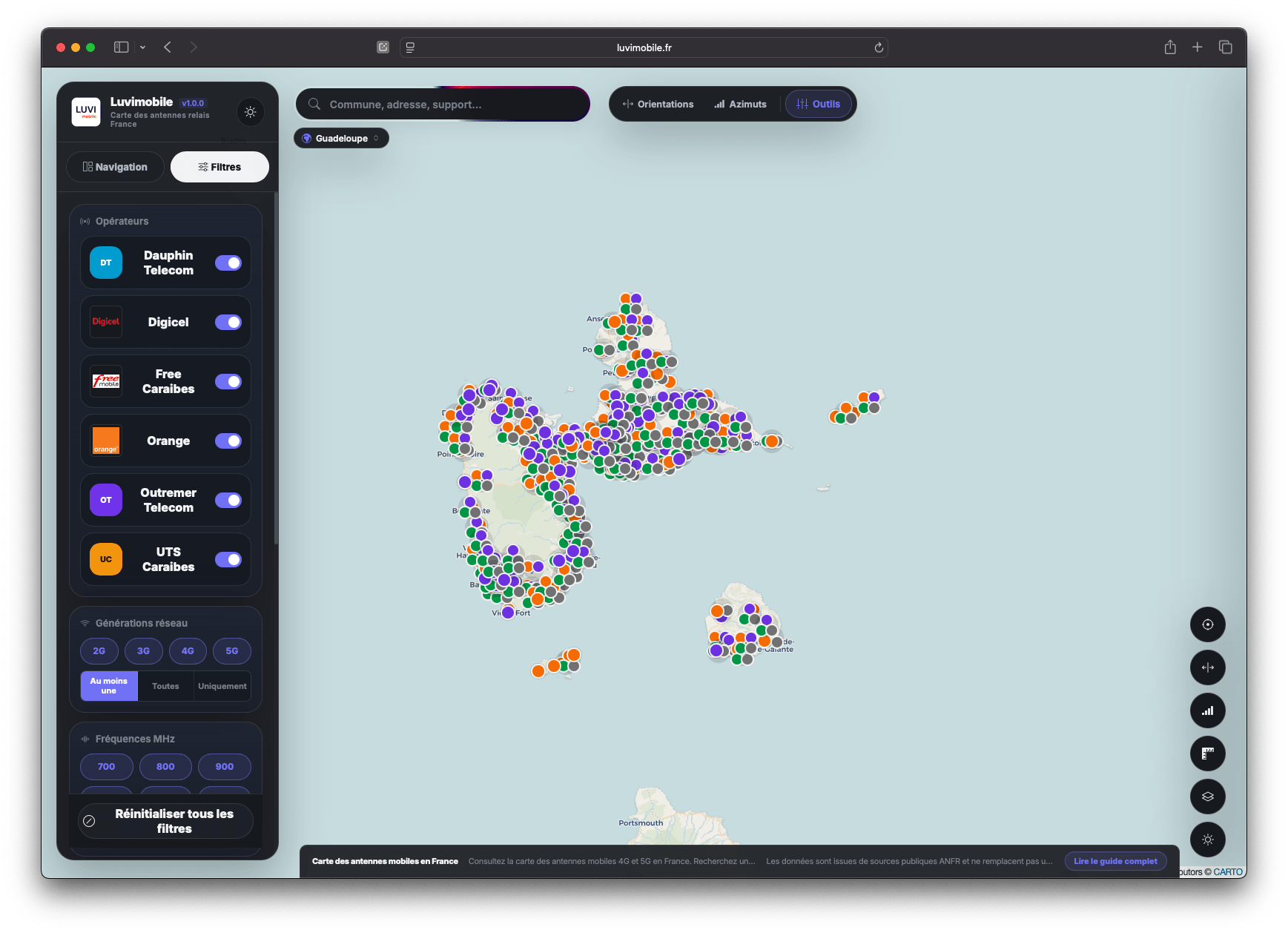Toggle the 2G generation filter
This screenshot has height=933, width=1288.
click(x=99, y=650)
